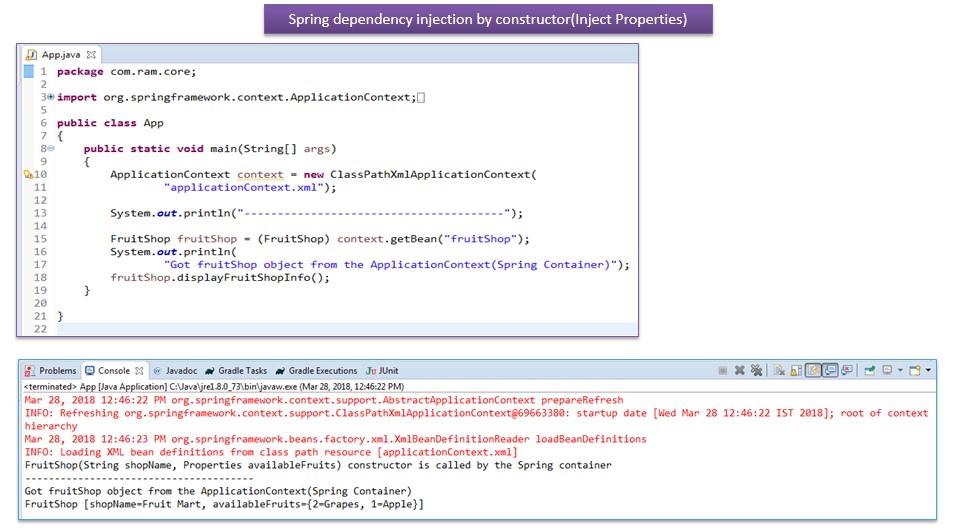Image resolution: width=960 pixels, height=528 pixels.
Task: Click 'Got fruitShop object' line in console output
Action: coord(218,491)
